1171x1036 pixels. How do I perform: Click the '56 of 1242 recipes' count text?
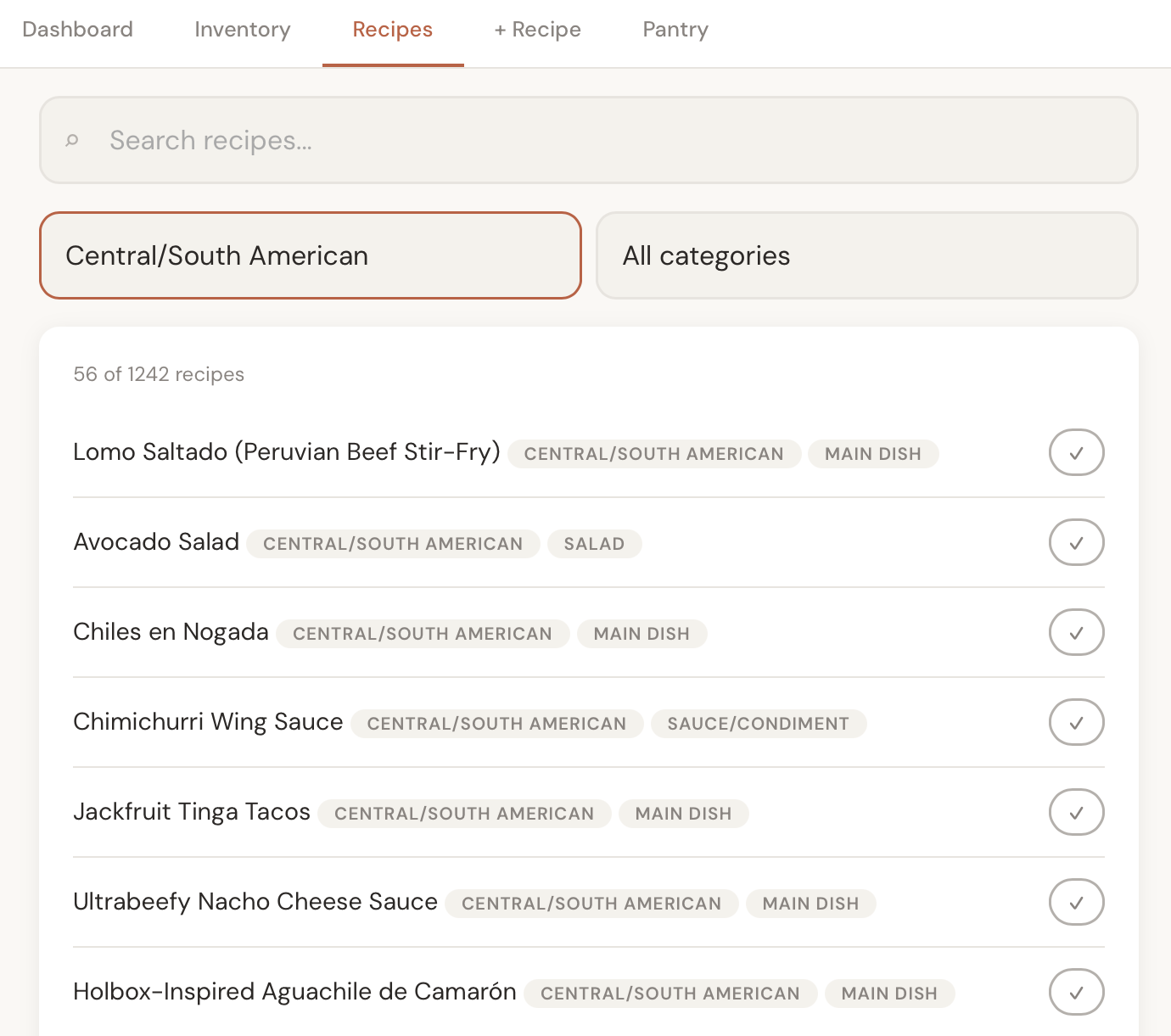(x=159, y=374)
